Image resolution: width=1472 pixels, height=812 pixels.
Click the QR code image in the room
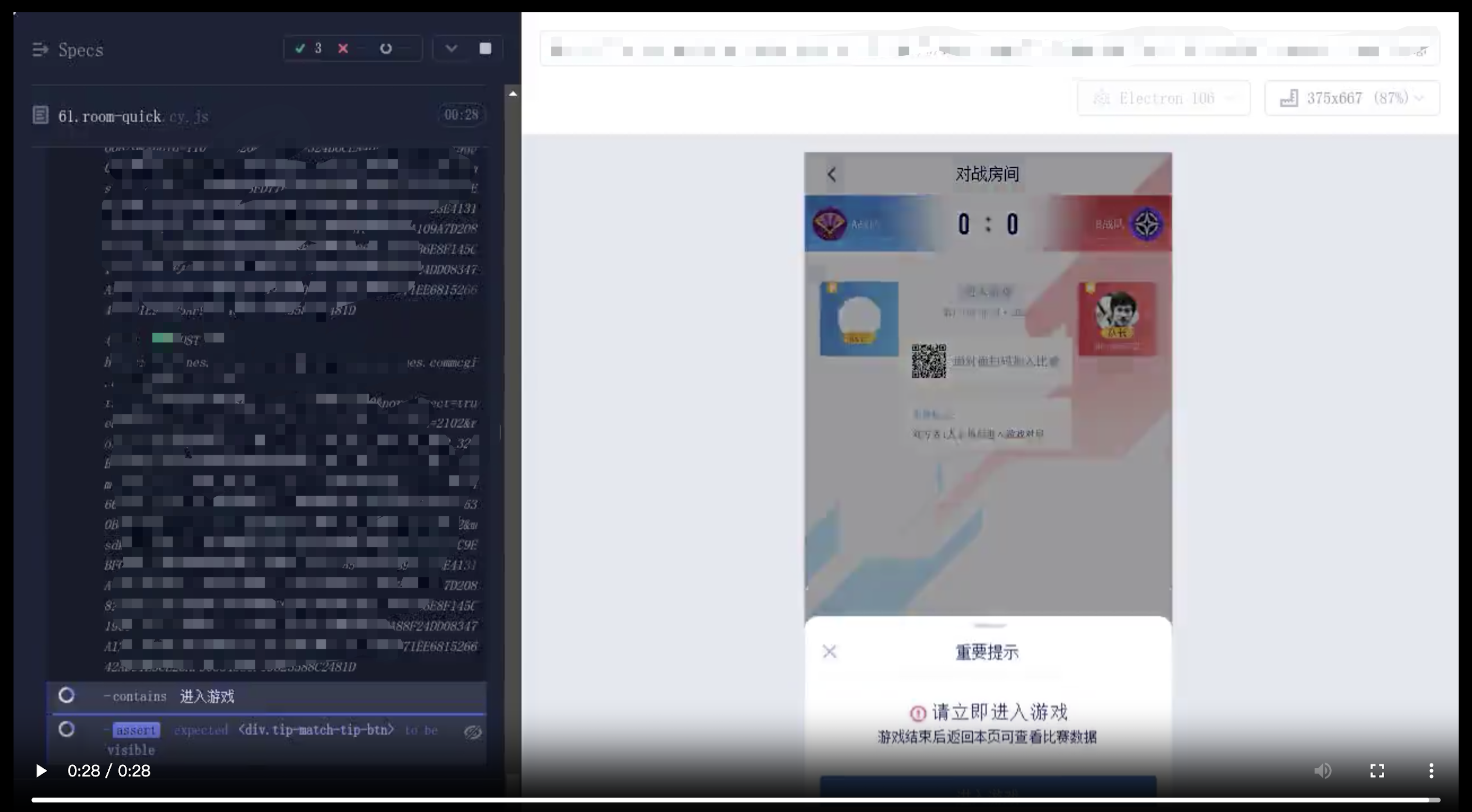[x=929, y=360]
